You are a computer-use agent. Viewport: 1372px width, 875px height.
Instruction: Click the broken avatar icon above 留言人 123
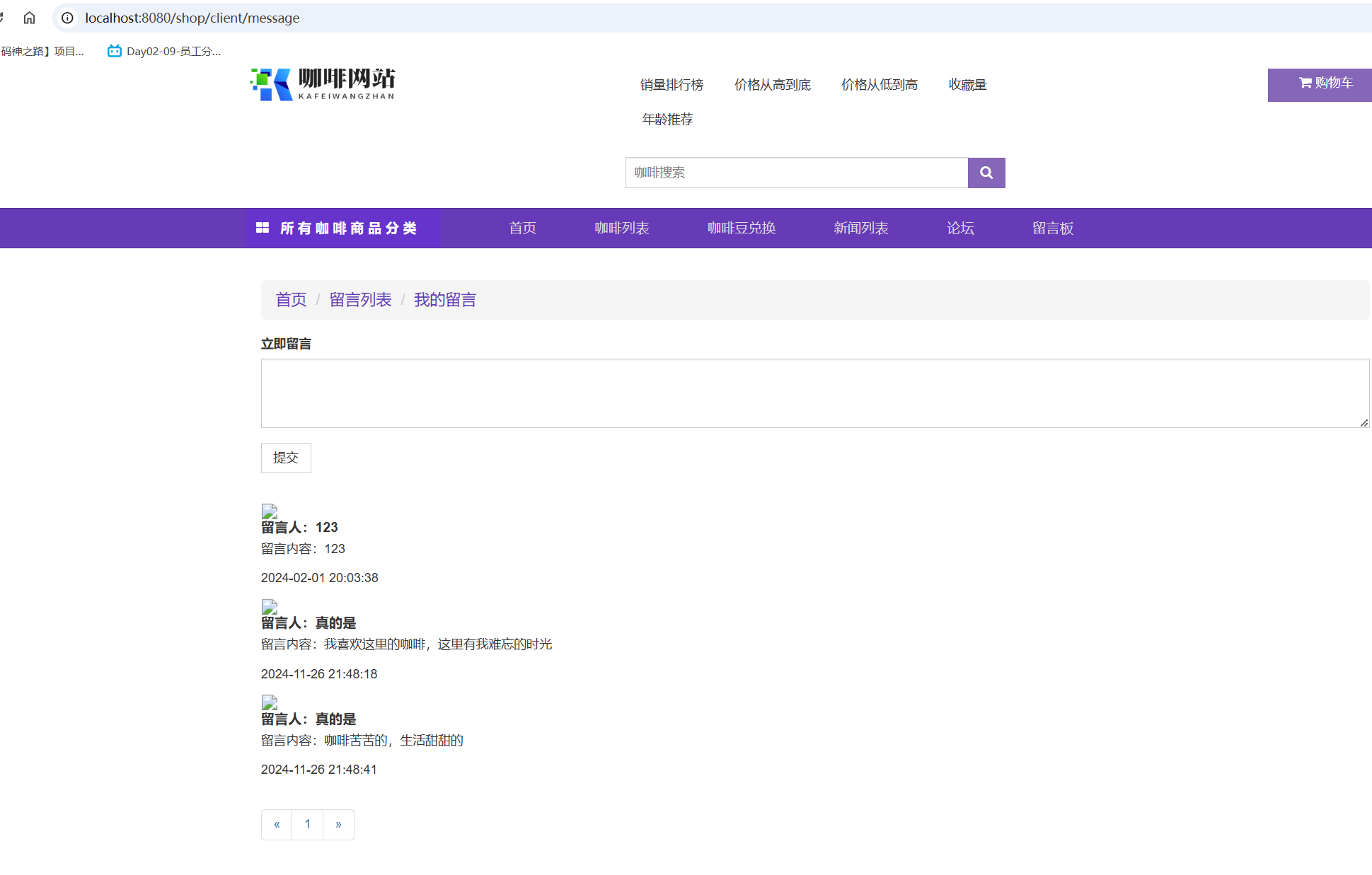pyautogui.click(x=269, y=511)
